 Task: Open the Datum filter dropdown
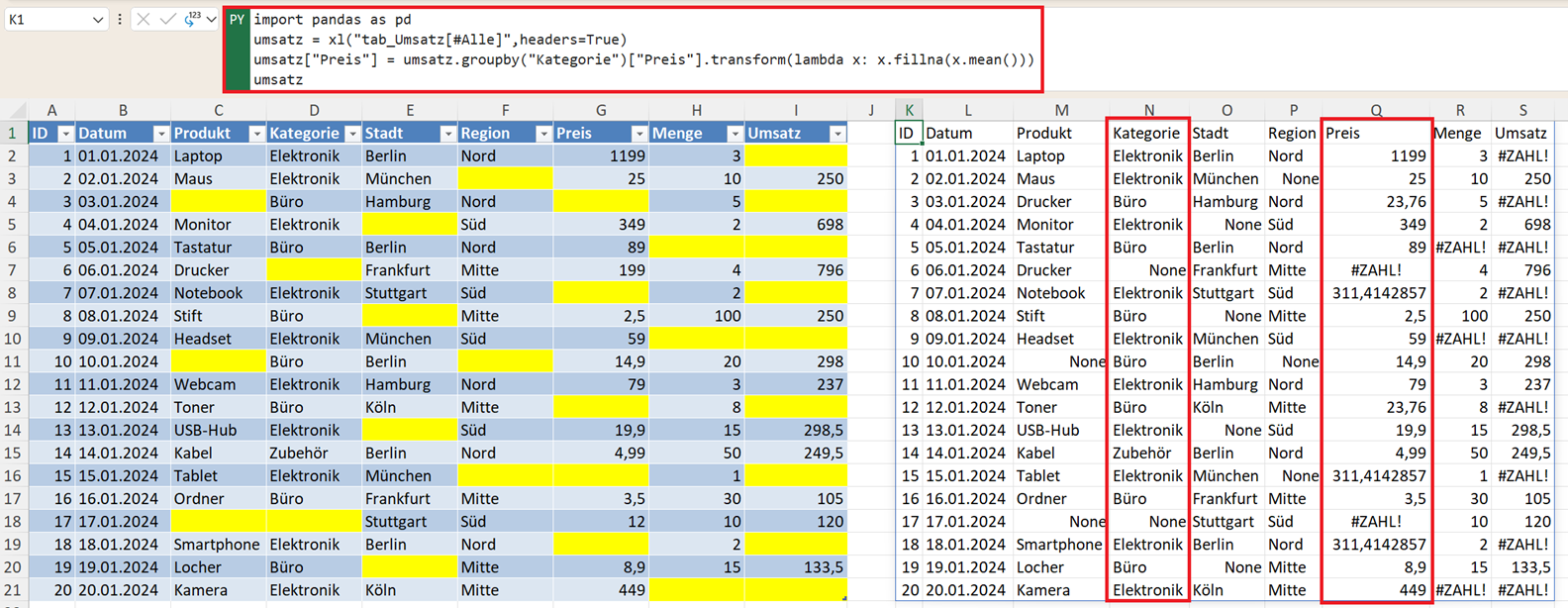click(160, 134)
